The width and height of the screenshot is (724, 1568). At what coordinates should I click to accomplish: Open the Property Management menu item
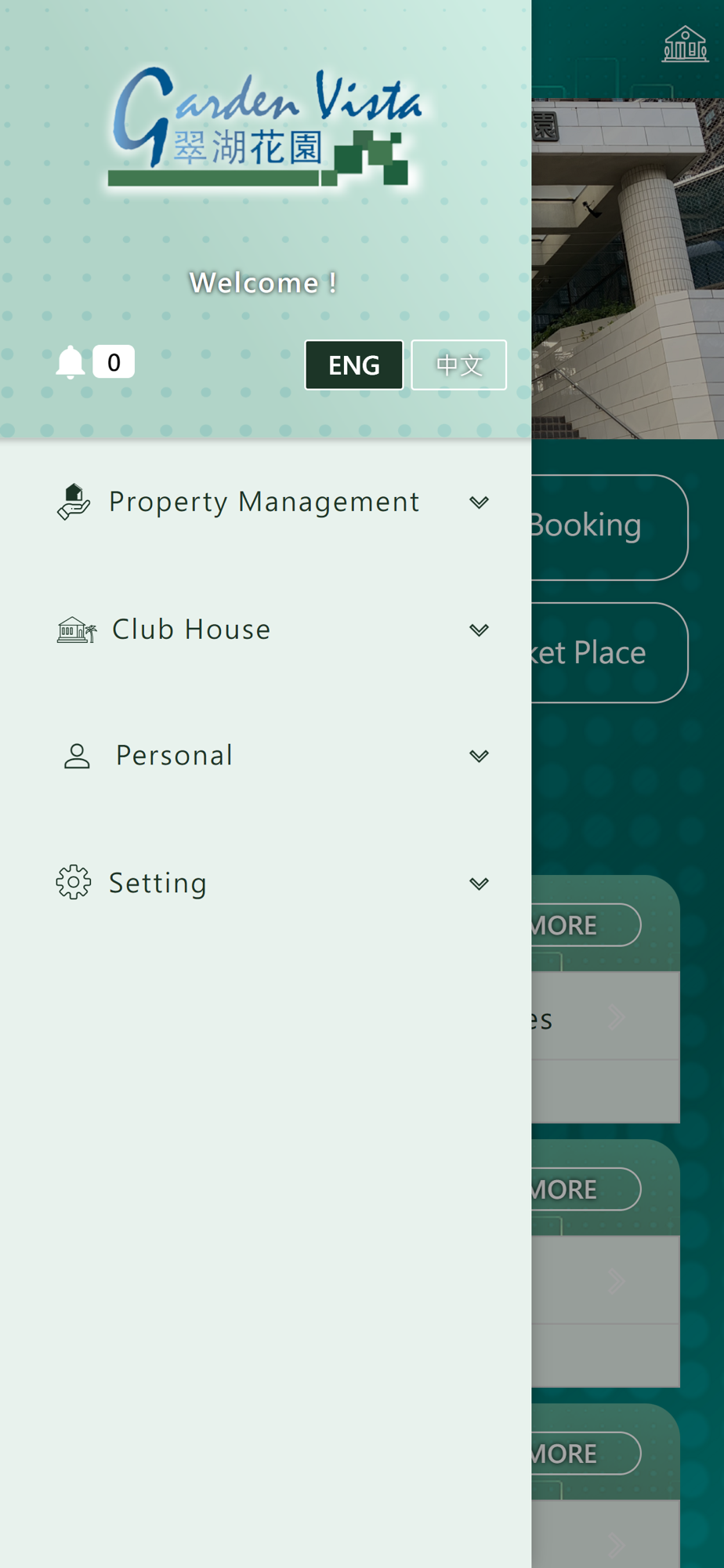click(x=266, y=502)
